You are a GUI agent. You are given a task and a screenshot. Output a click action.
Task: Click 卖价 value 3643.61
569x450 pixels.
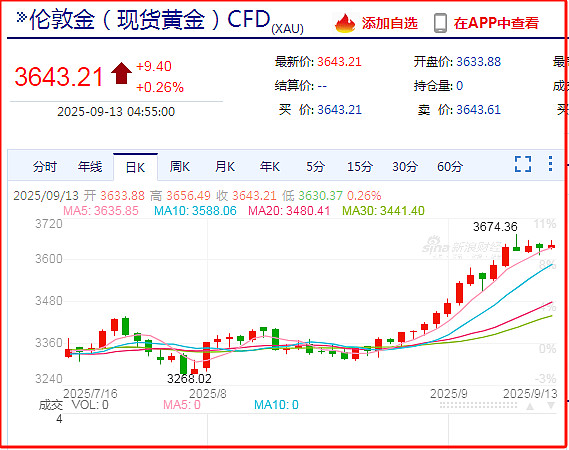pyautogui.click(x=479, y=110)
